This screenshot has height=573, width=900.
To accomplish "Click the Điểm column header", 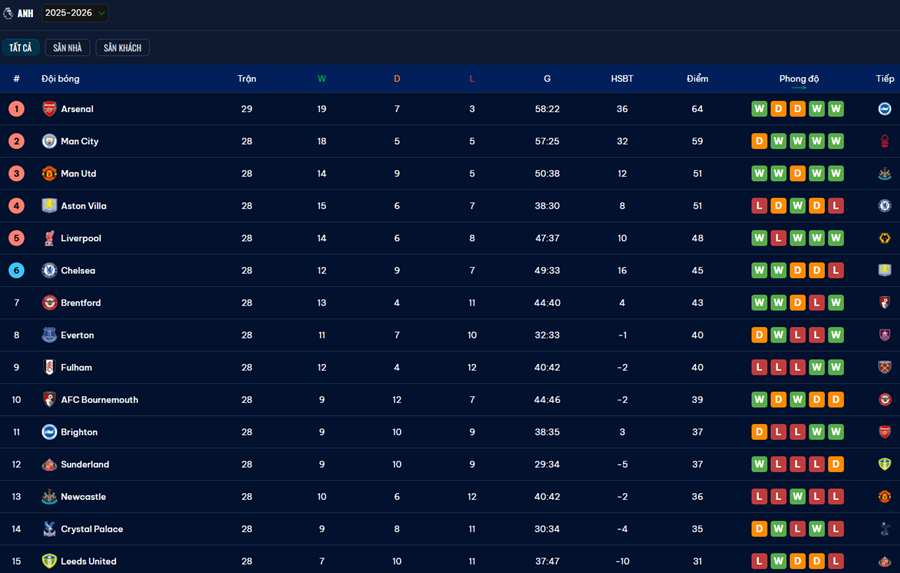I will coord(697,79).
